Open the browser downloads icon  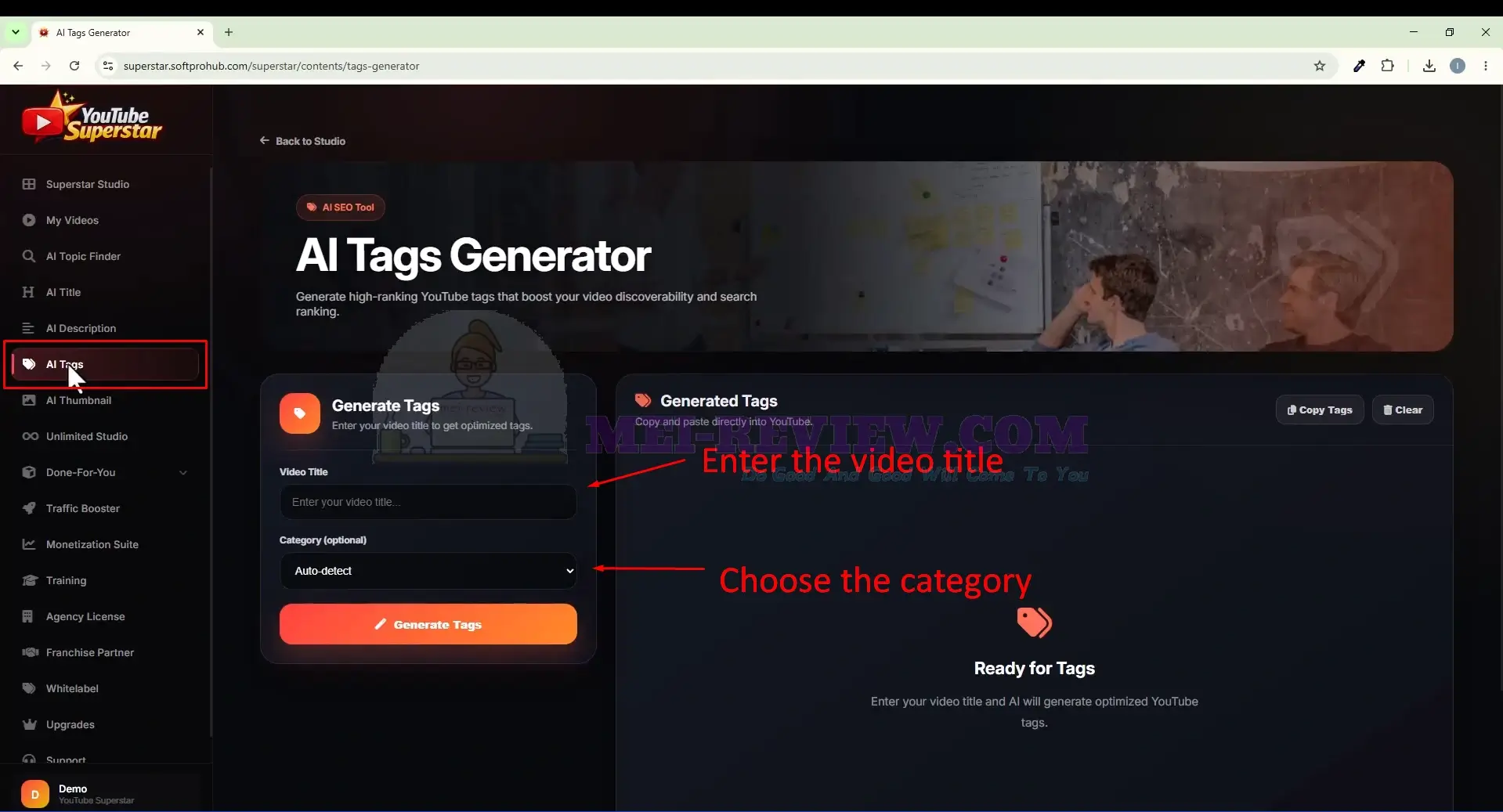[1429, 66]
